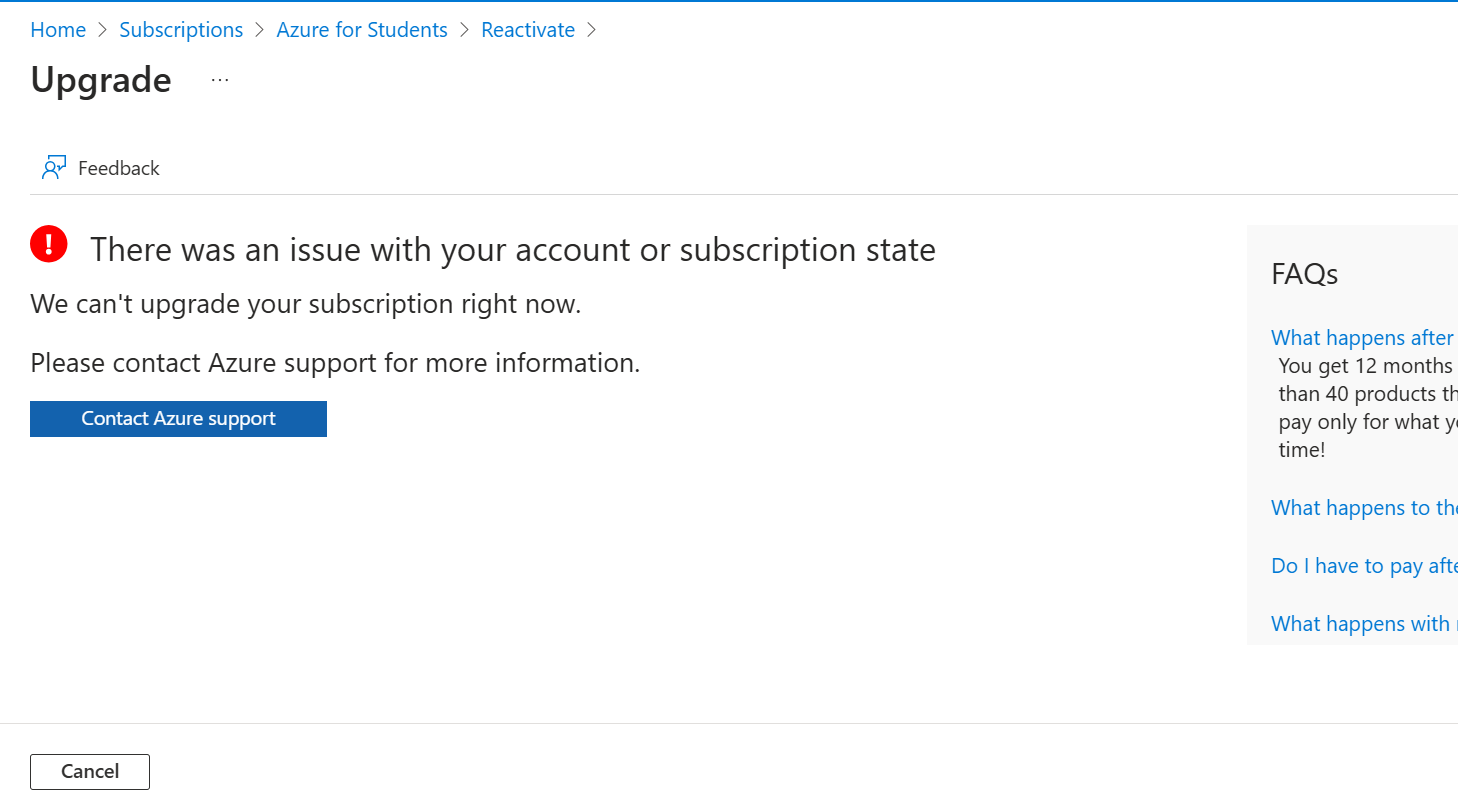Click chevron after Home breadcrumb
This screenshot has height=811, width=1458.
tap(102, 30)
